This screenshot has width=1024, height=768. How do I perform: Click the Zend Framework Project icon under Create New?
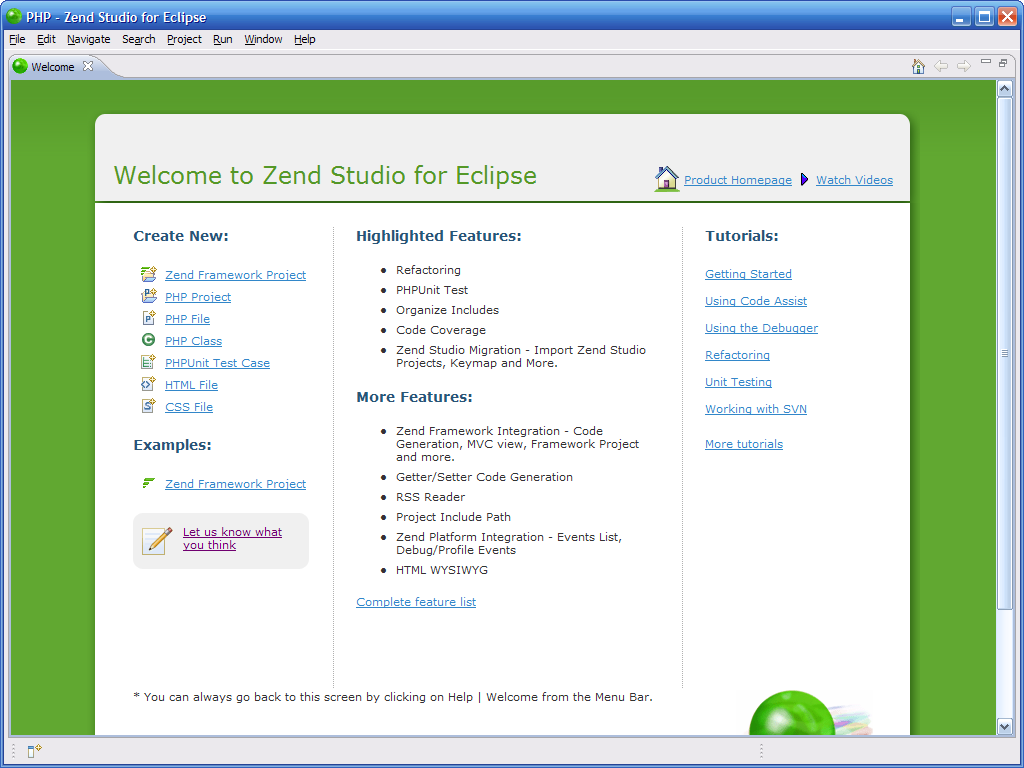[149, 274]
